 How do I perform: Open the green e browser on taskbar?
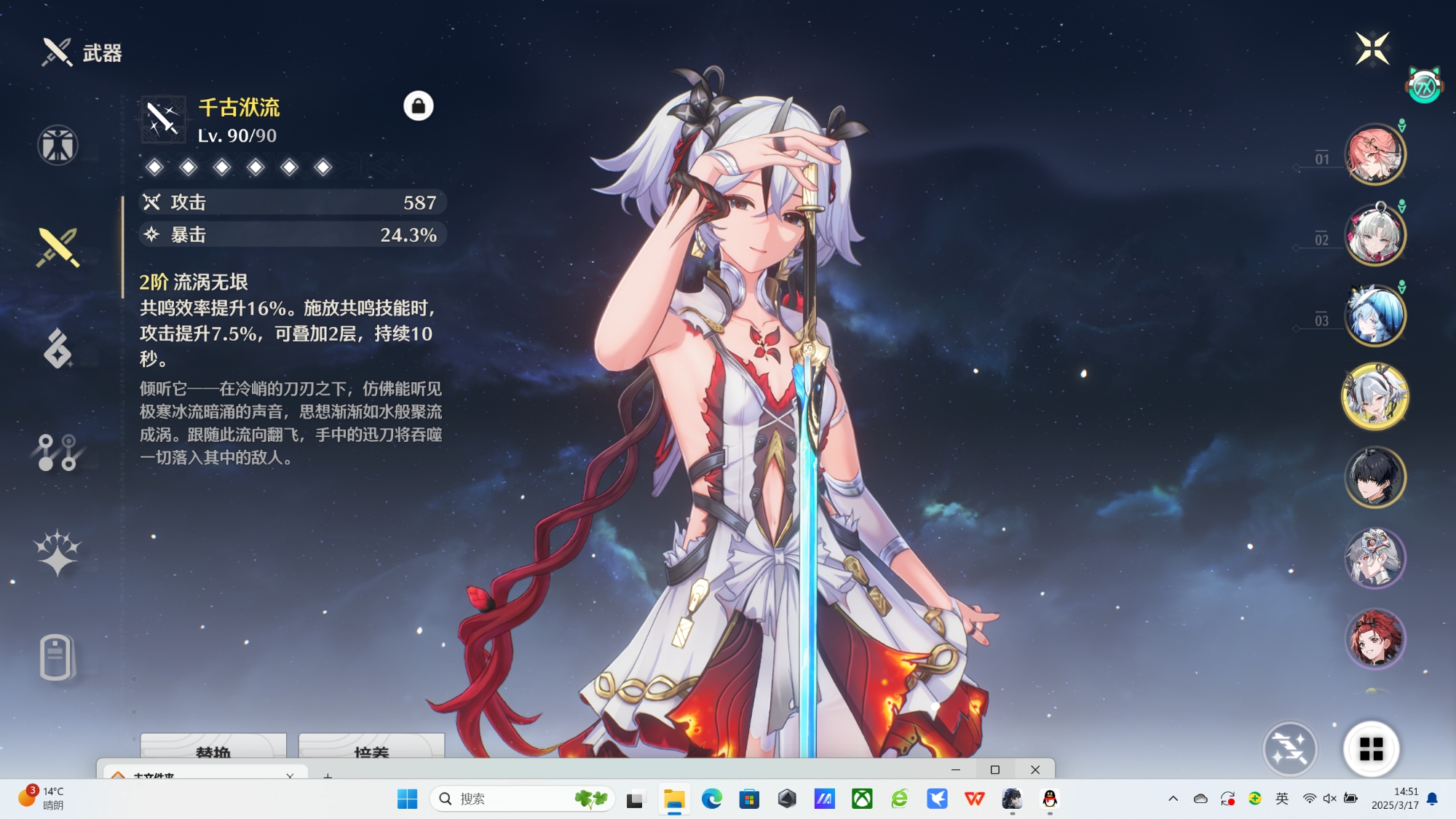click(900, 799)
